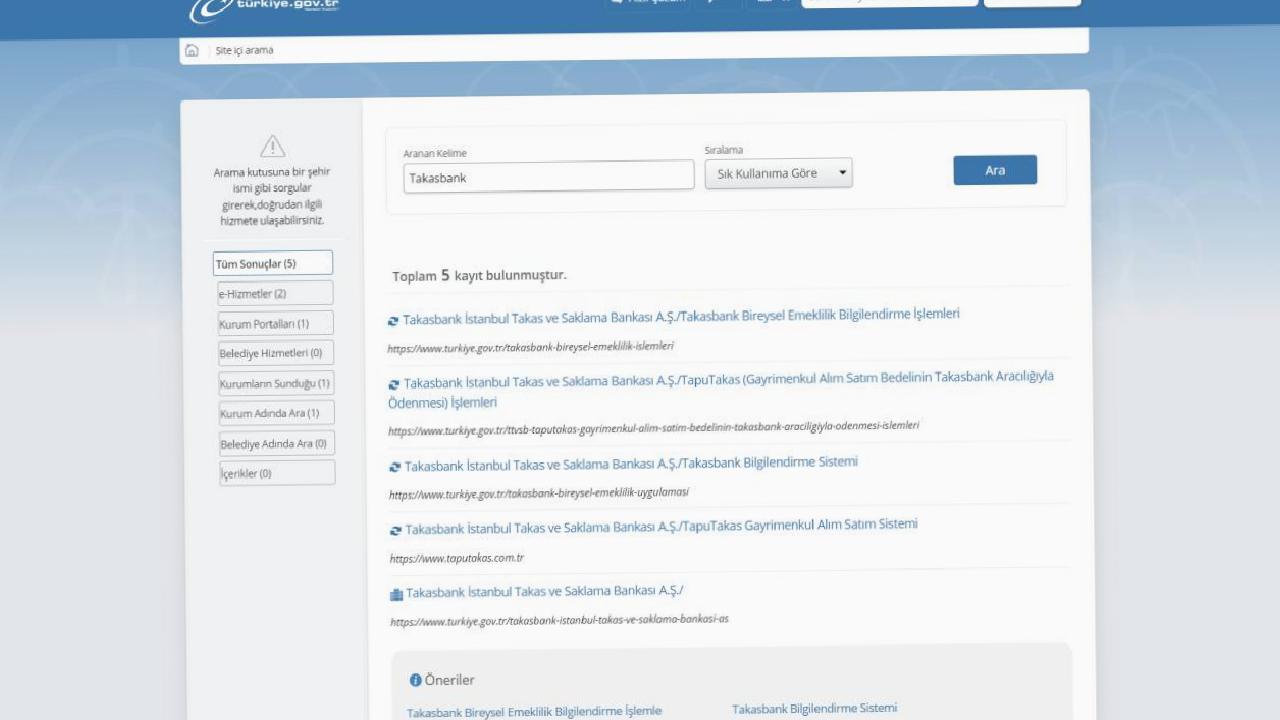The height and width of the screenshot is (720, 1280).
Task: Open the türkiye.gov.tr logo link
Action: (265, 9)
